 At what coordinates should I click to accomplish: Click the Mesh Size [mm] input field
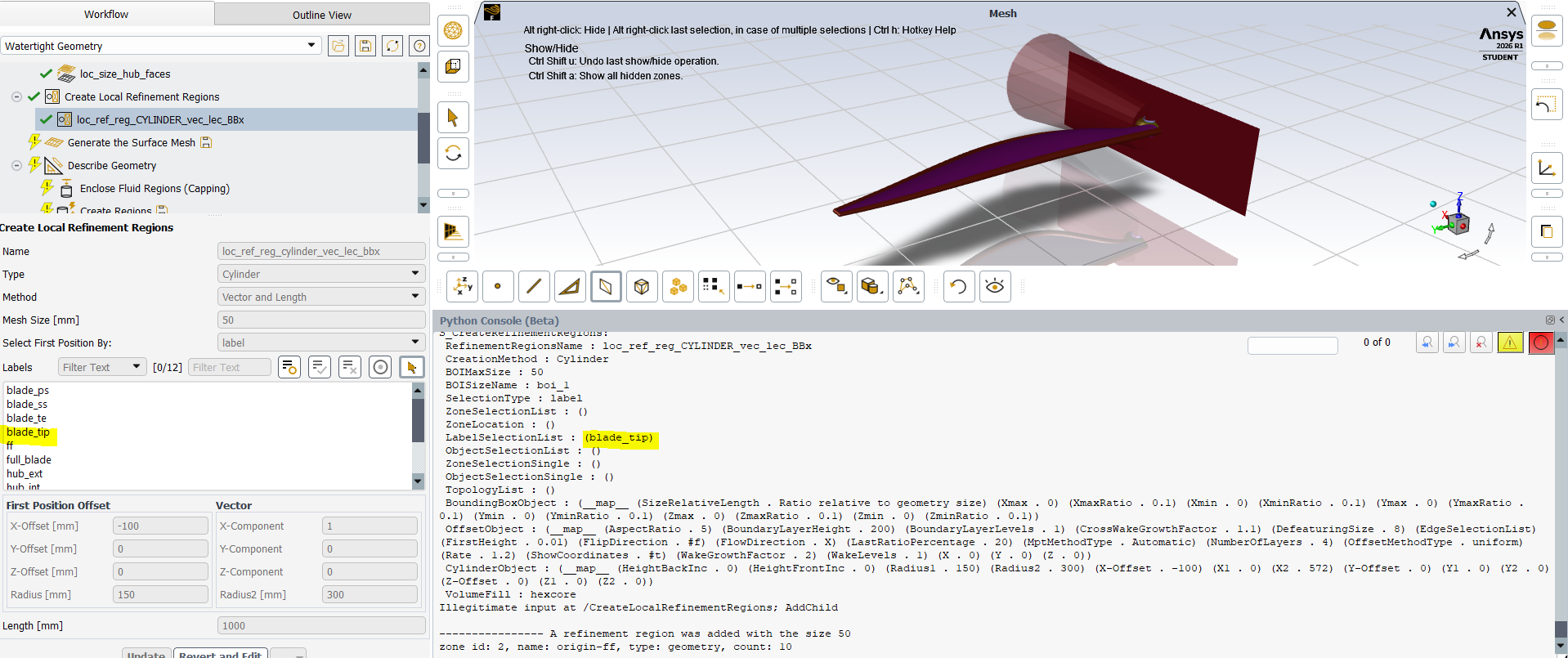click(321, 320)
